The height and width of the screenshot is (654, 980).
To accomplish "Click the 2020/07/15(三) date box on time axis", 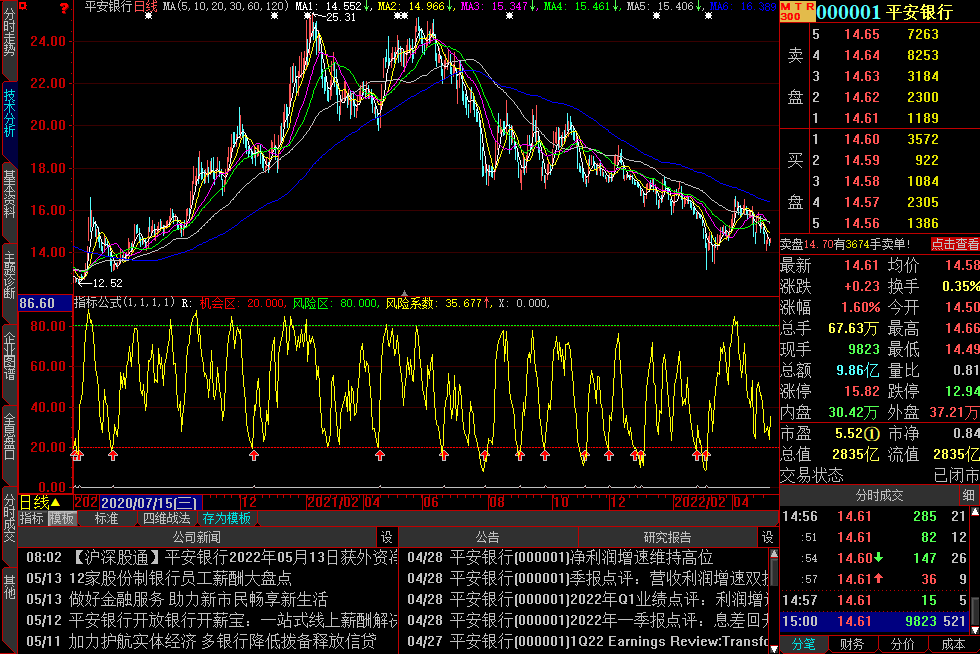I will pos(149,503).
